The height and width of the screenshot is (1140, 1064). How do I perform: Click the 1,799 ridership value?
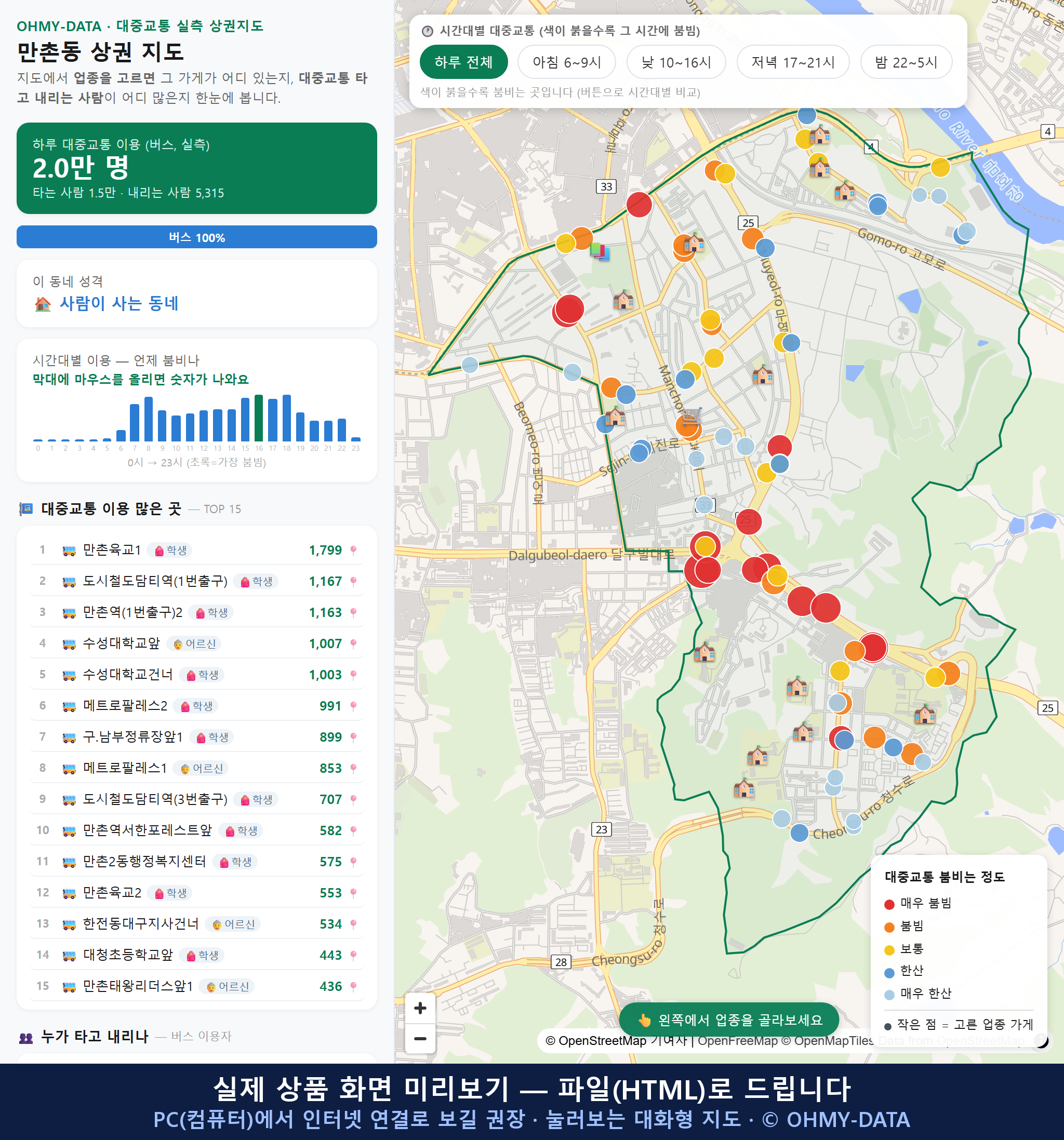click(325, 551)
